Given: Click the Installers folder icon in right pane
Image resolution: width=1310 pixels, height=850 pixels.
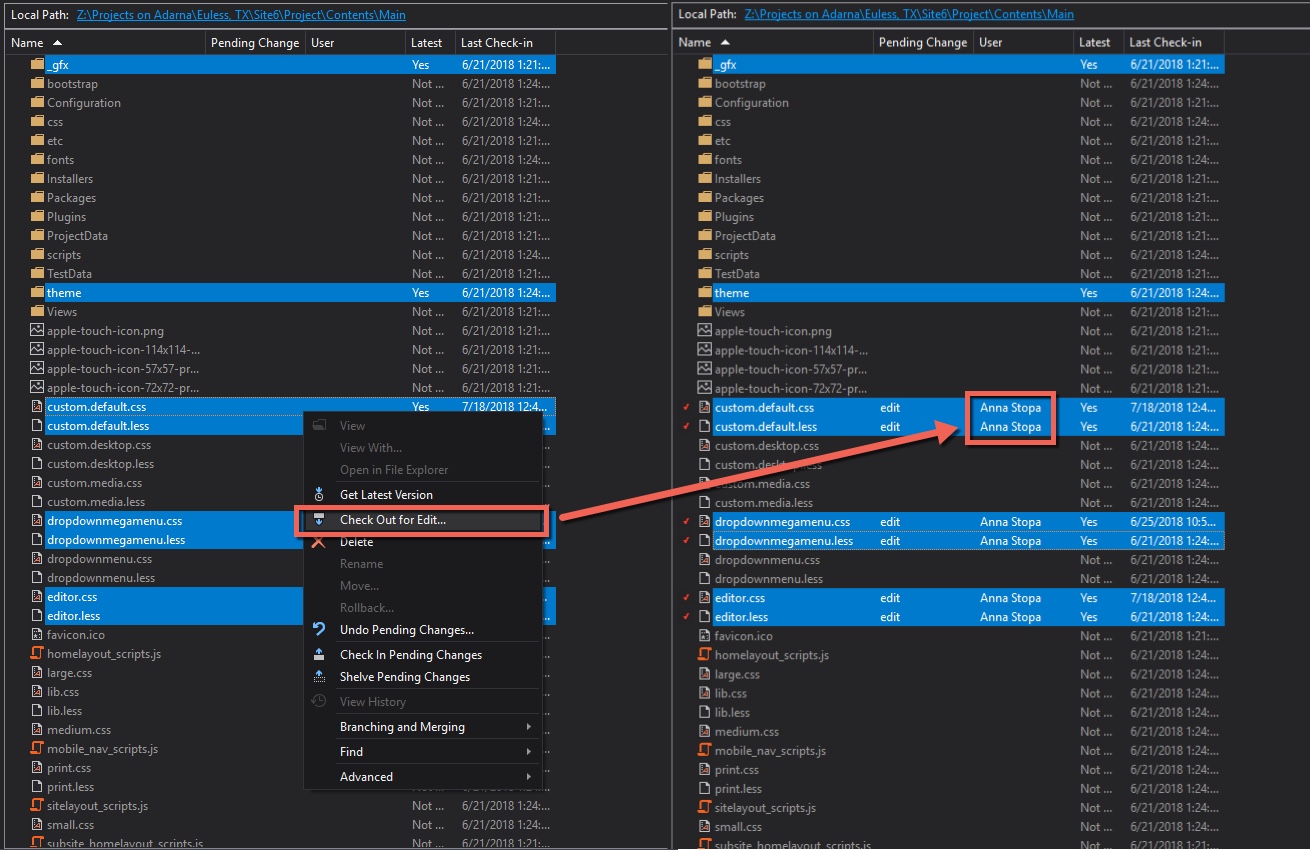Looking at the screenshot, I should pyautogui.click(x=705, y=179).
